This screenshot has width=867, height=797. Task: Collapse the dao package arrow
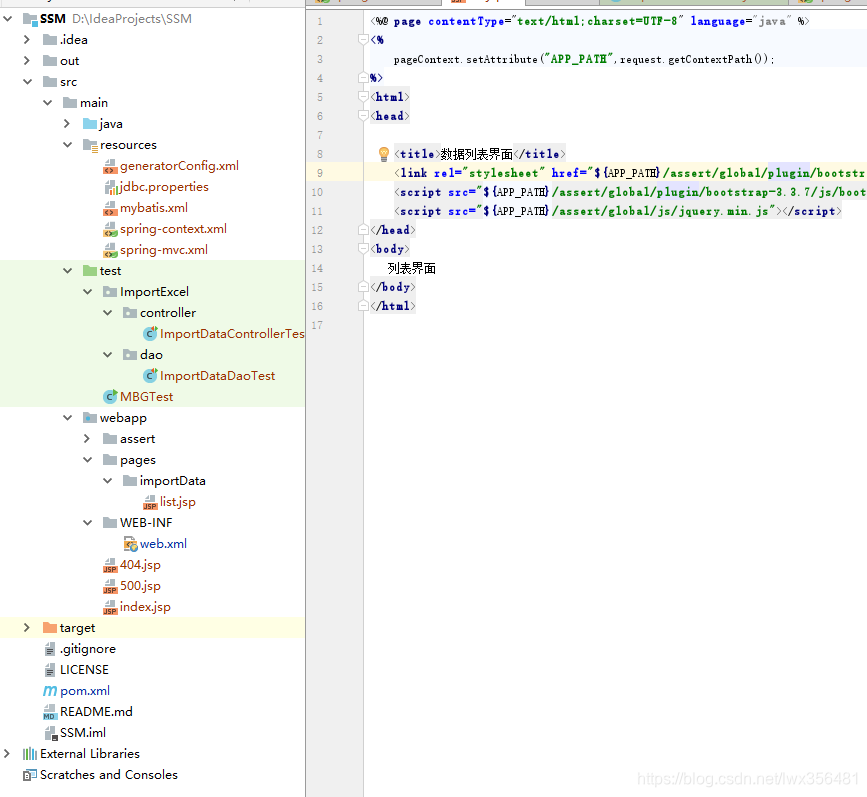108,355
